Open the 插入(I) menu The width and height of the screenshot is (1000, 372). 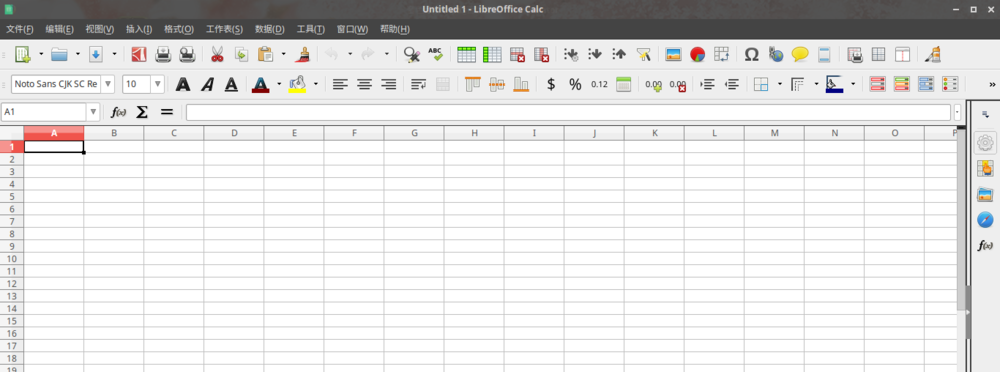pos(139,29)
